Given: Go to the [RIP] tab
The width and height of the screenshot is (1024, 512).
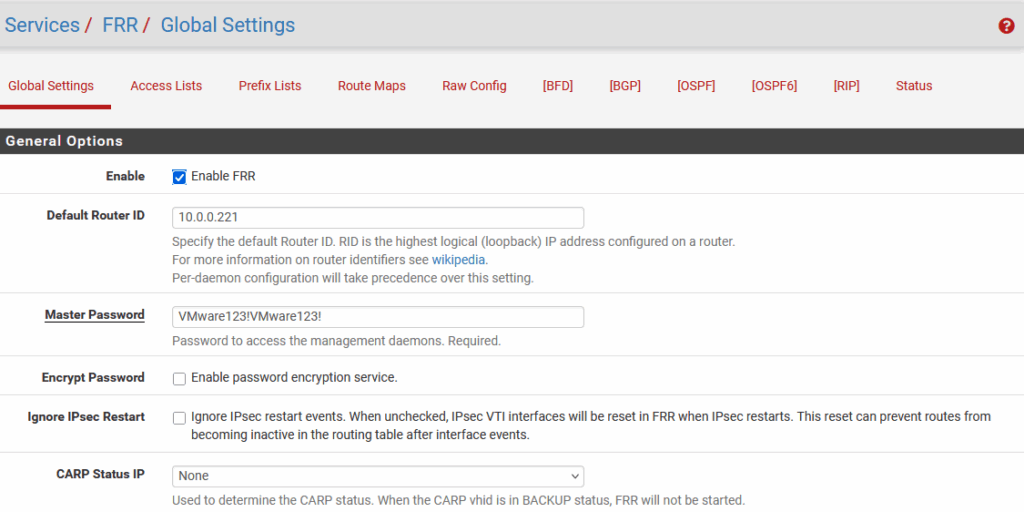Looking at the screenshot, I should [846, 86].
